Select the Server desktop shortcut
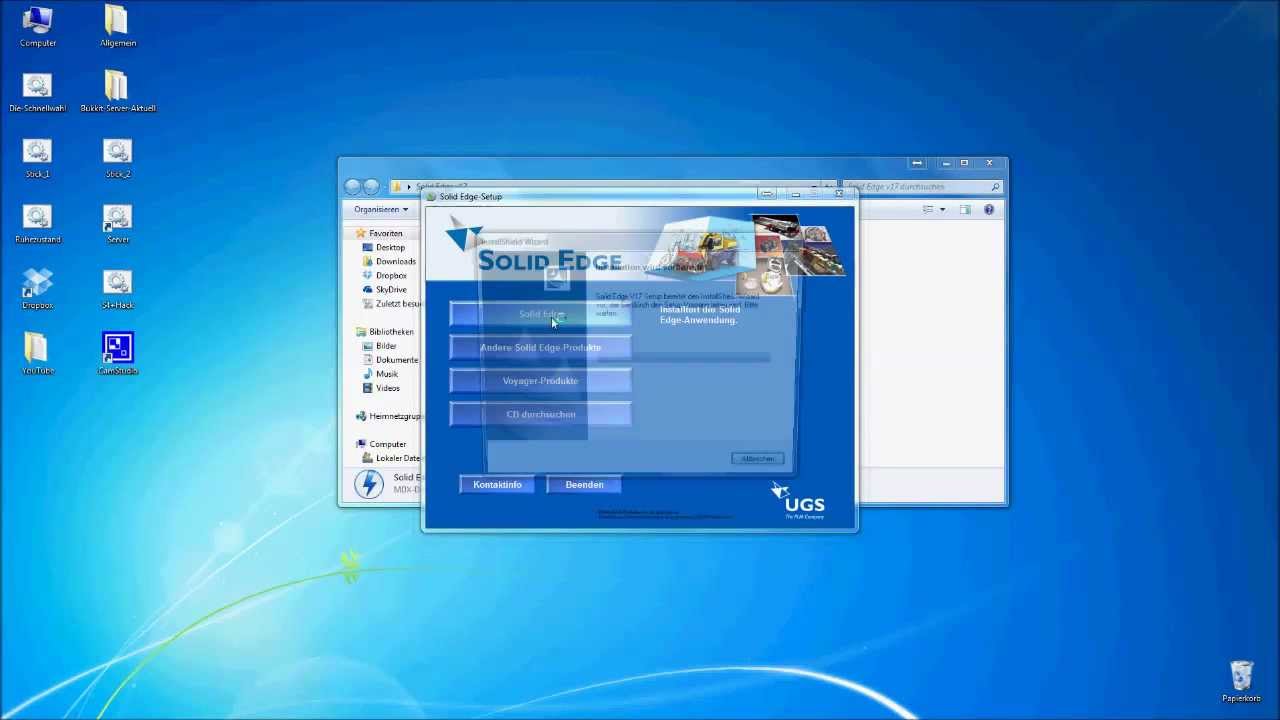The image size is (1280, 720). tap(117, 222)
